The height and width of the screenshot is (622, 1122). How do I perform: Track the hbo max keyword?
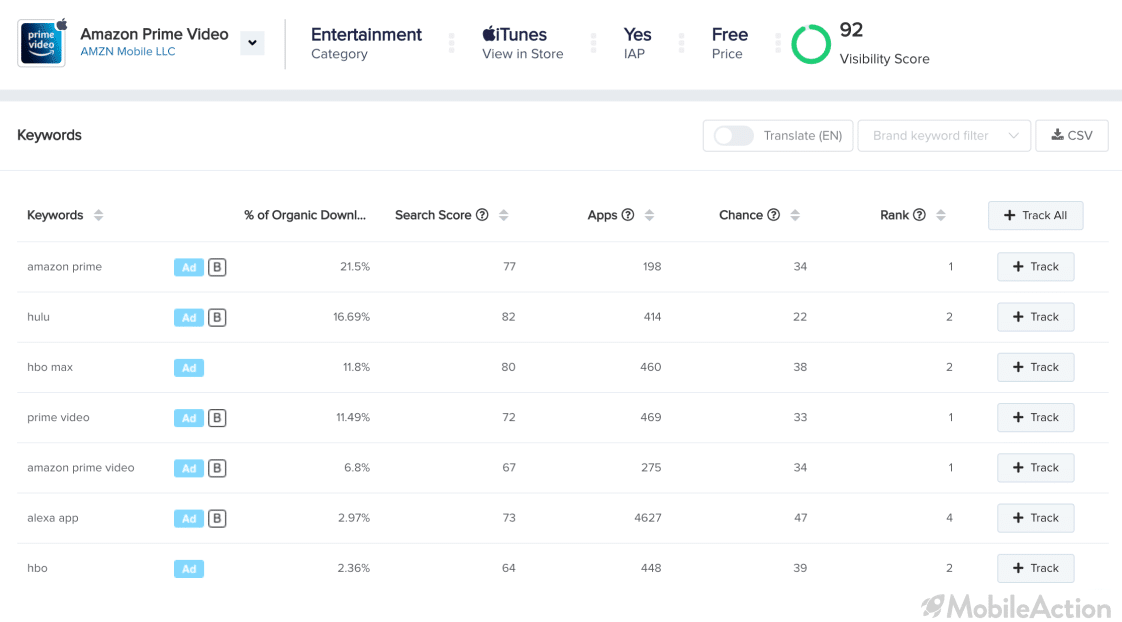click(x=1035, y=367)
